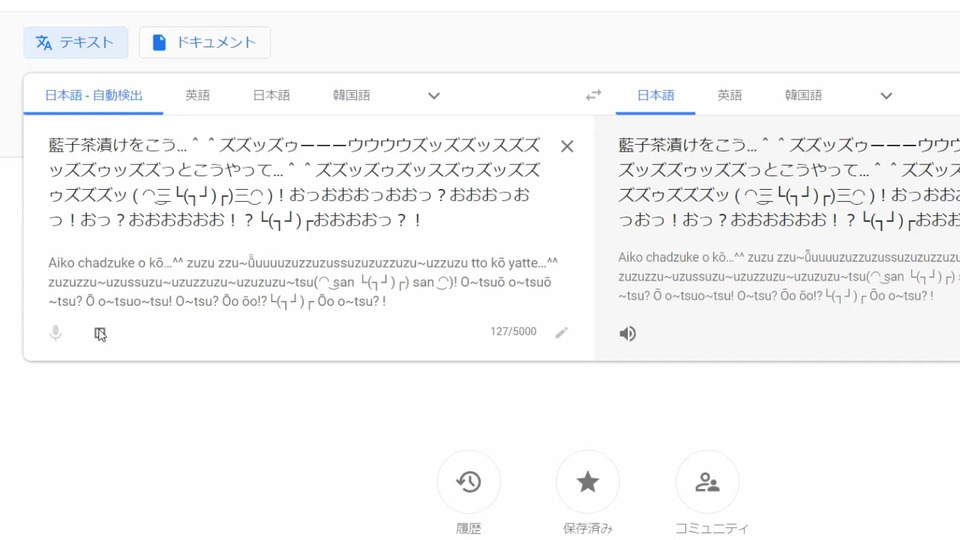960x540 pixels.
Task: Clear the source text with X
Action: 567,146
